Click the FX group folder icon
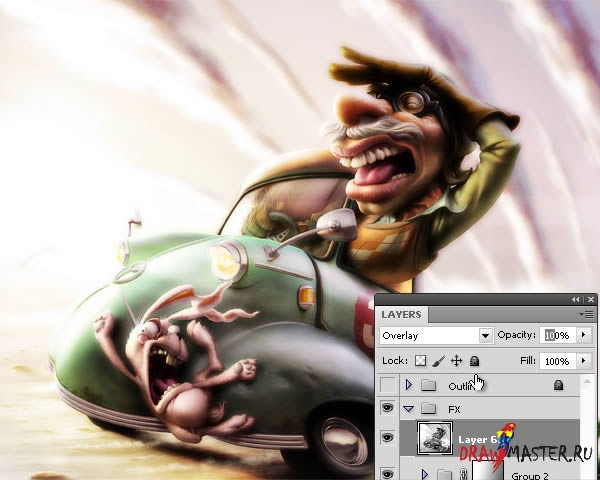 (x=428, y=409)
